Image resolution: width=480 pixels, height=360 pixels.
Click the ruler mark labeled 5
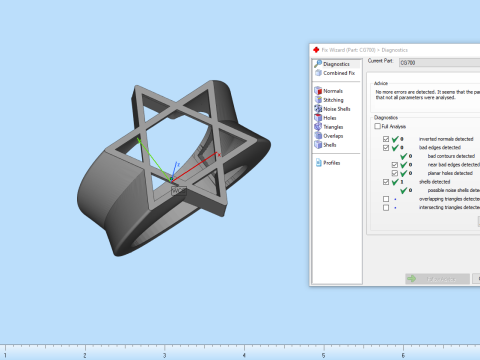(x=323, y=356)
